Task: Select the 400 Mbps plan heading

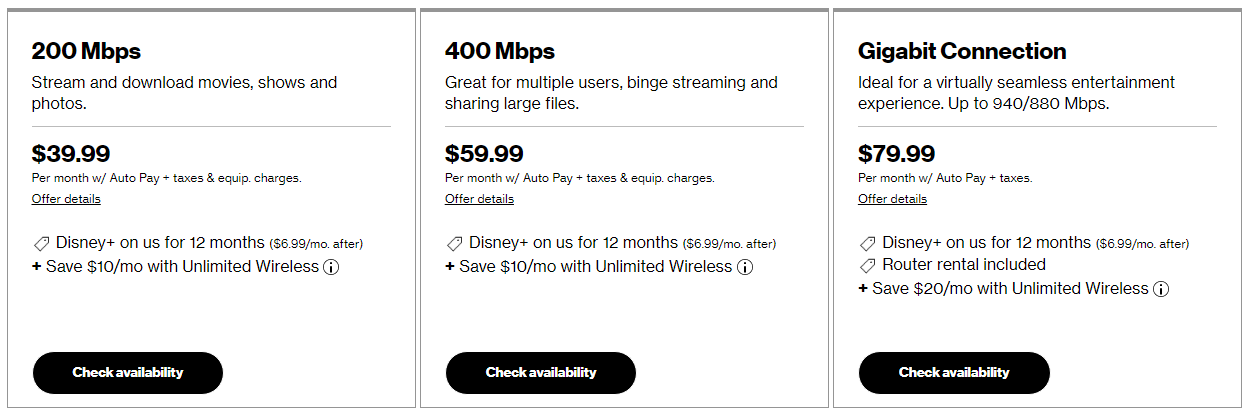Action: [x=500, y=51]
